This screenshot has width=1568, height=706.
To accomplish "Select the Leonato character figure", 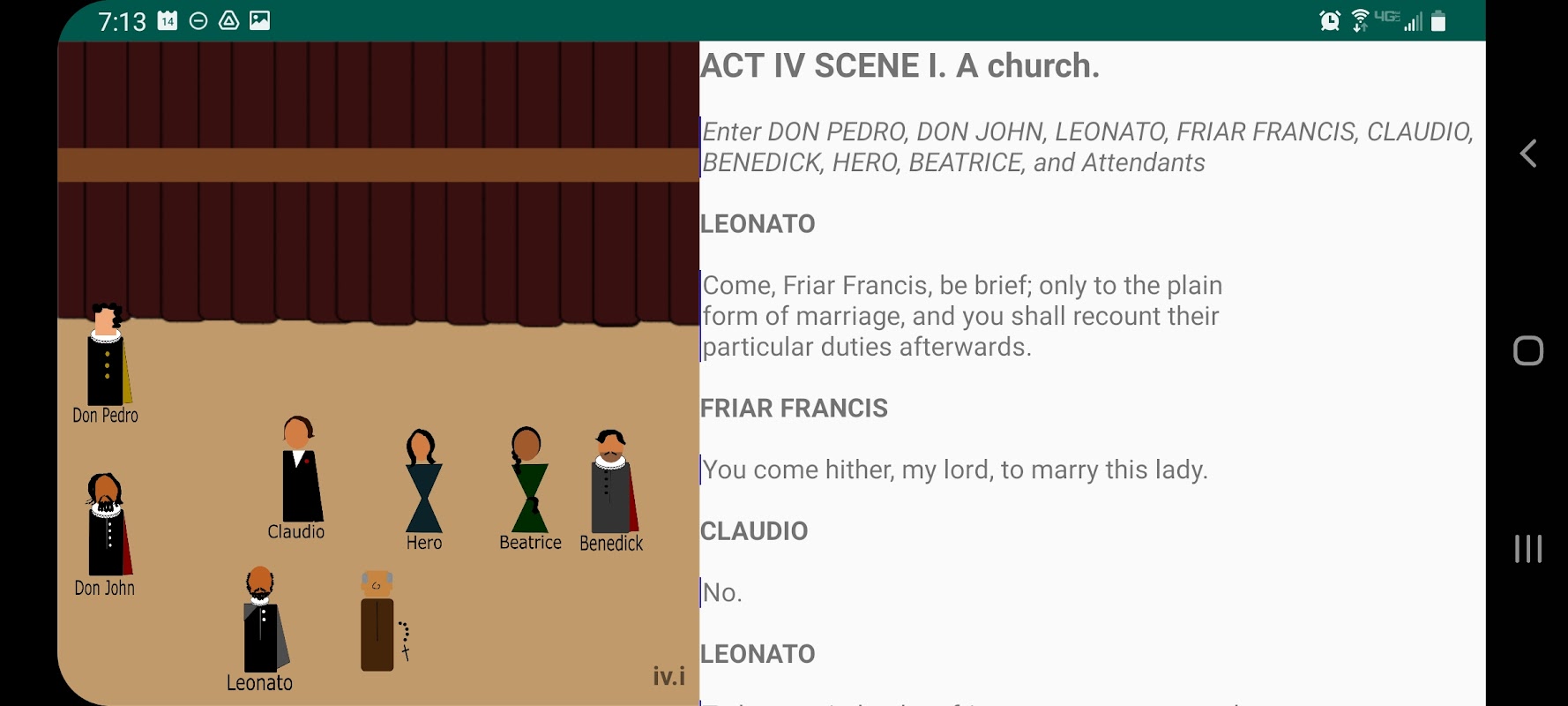I will (265, 620).
